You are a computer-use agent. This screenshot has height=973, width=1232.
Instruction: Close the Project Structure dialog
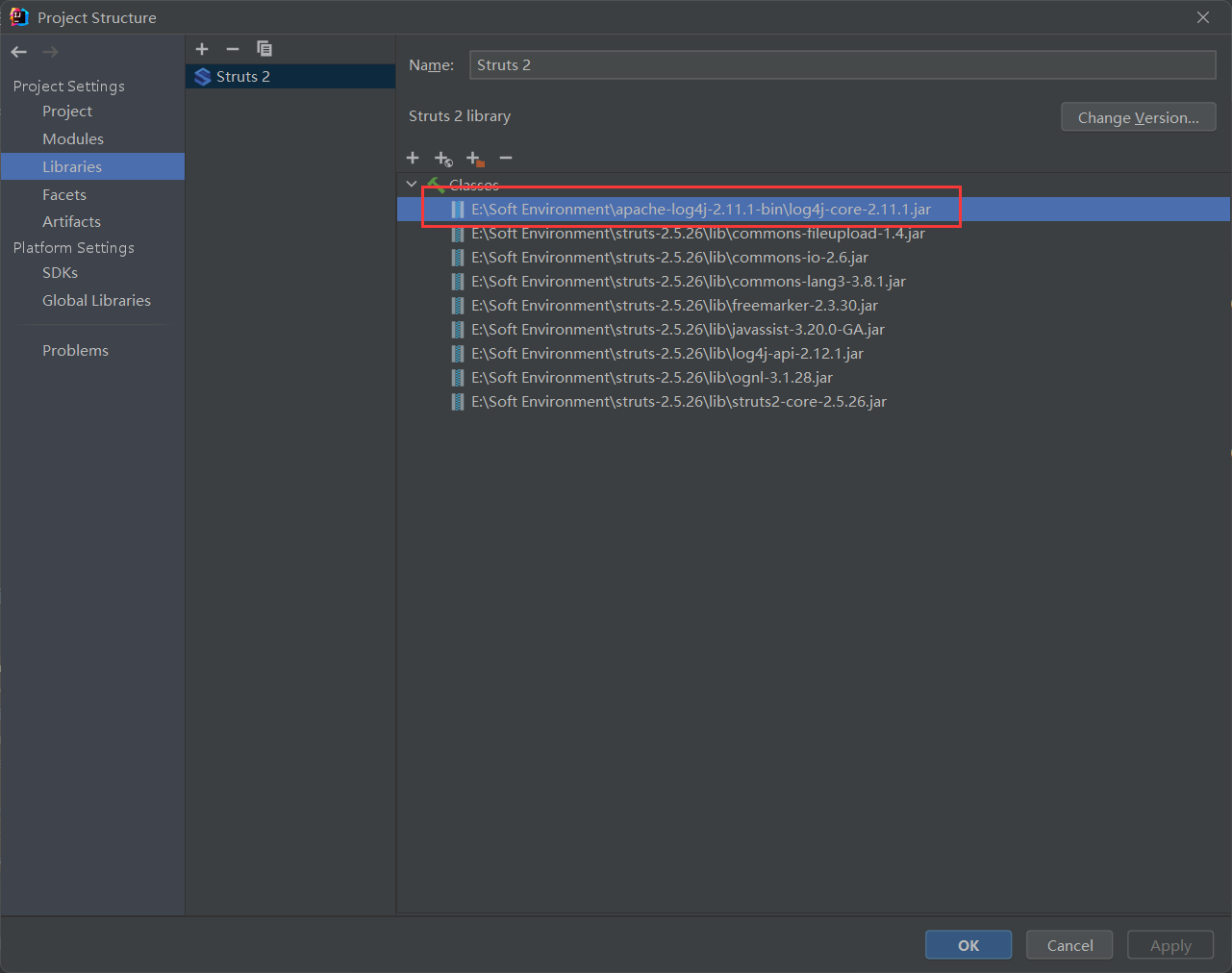coord(1203,17)
